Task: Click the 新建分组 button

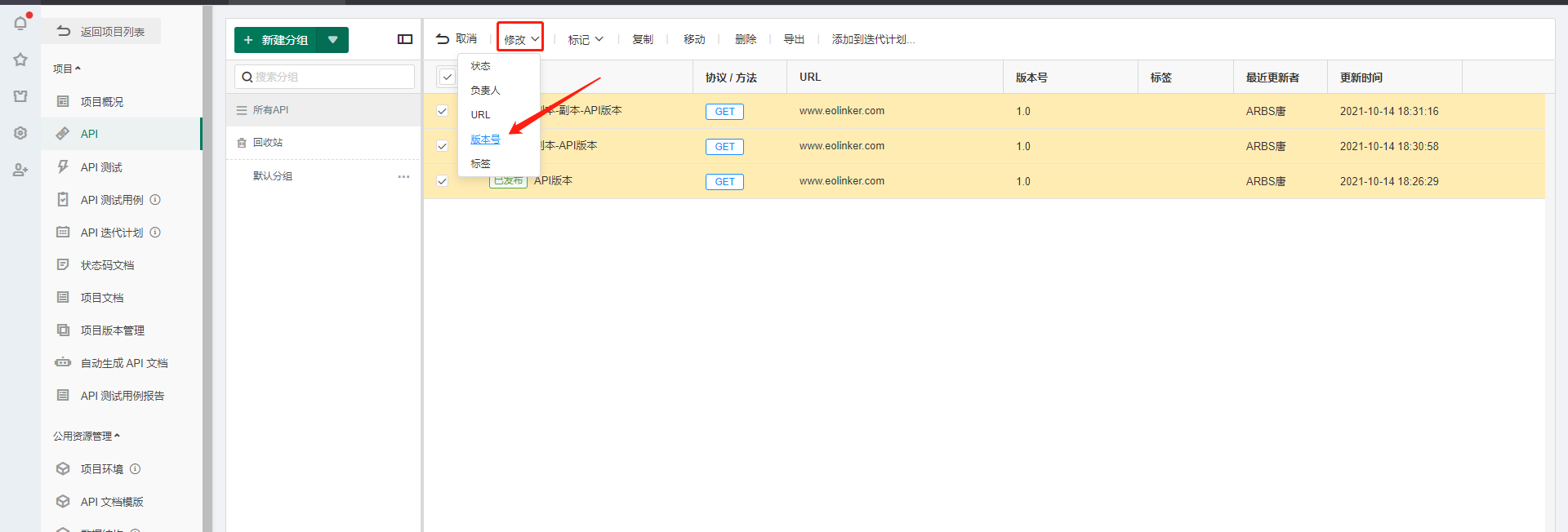Action: pos(275,40)
